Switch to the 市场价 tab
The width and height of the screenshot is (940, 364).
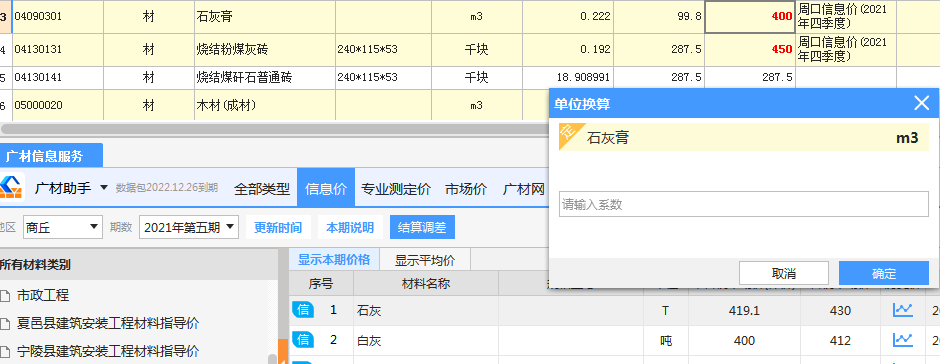(x=466, y=189)
